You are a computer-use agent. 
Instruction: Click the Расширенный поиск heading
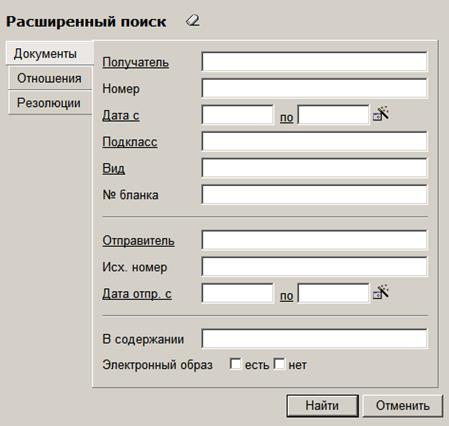tap(86, 22)
